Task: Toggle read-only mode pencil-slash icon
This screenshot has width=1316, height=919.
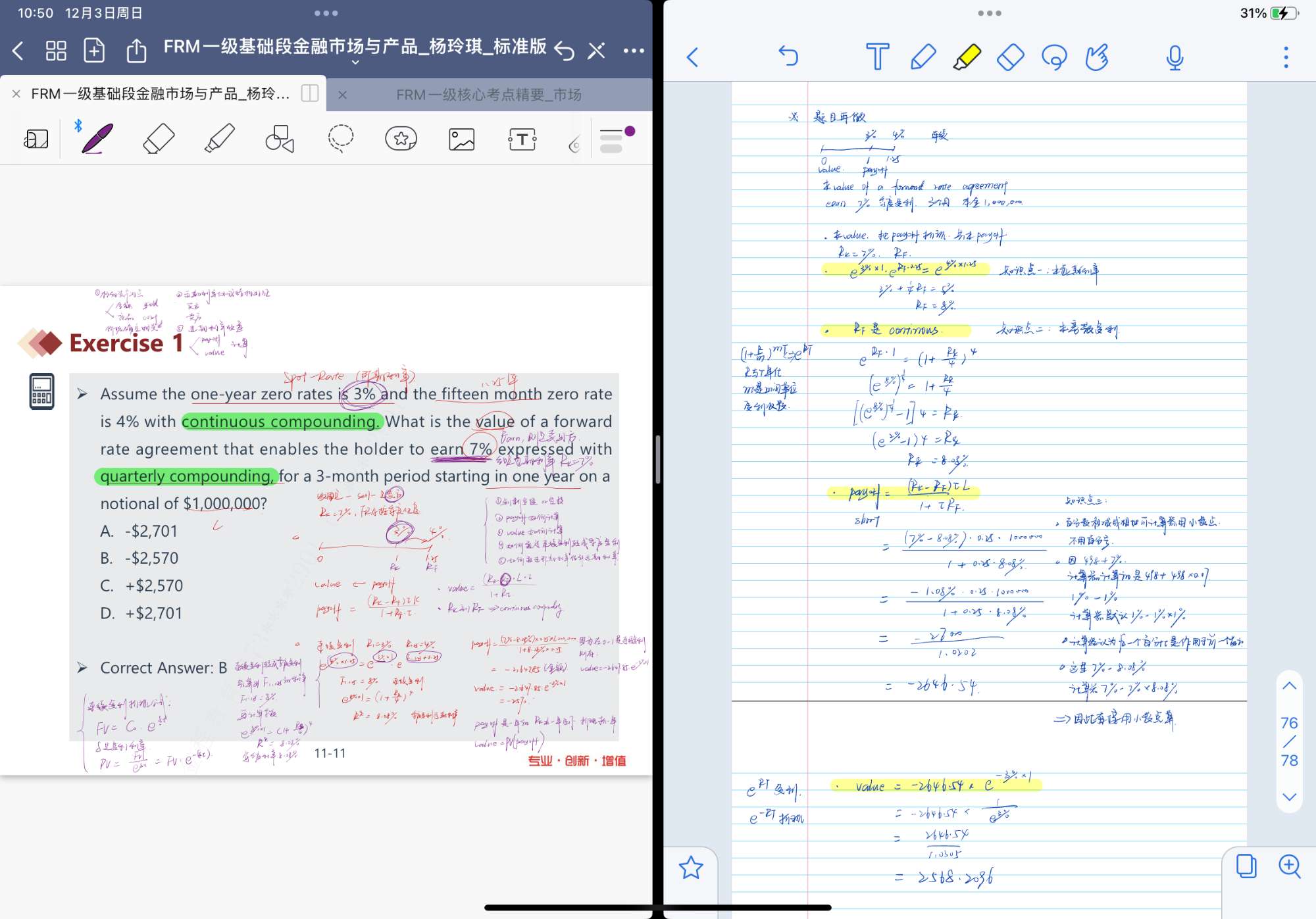Action: pos(596,50)
